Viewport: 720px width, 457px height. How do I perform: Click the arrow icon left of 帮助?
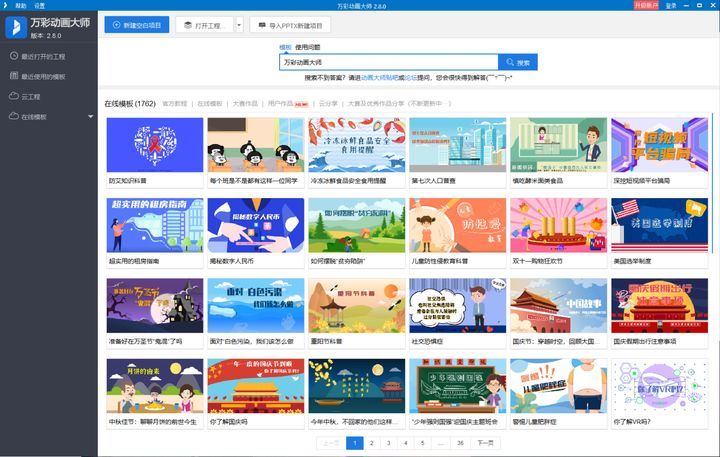(x=6, y=6)
